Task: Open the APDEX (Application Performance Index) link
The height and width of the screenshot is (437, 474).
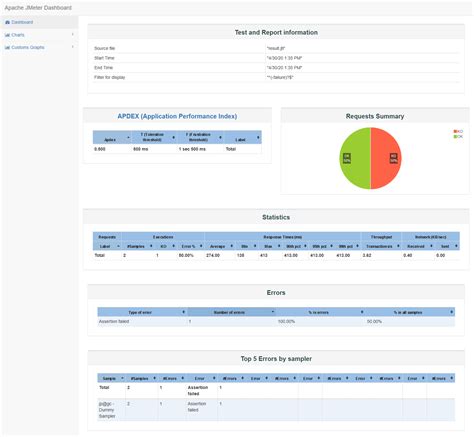Action: click(x=177, y=116)
